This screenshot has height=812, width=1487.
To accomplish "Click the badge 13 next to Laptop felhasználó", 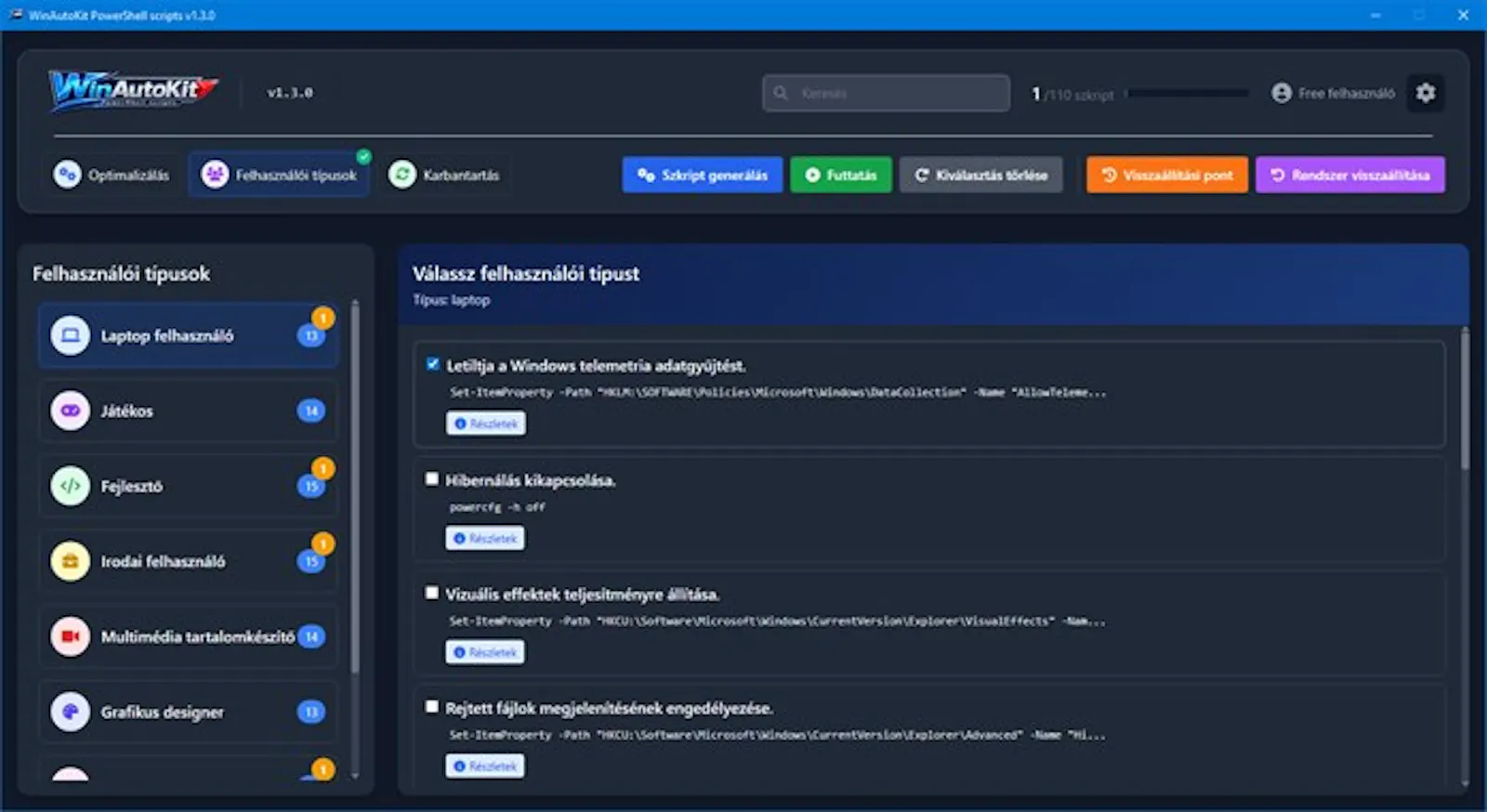I will coord(309,336).
